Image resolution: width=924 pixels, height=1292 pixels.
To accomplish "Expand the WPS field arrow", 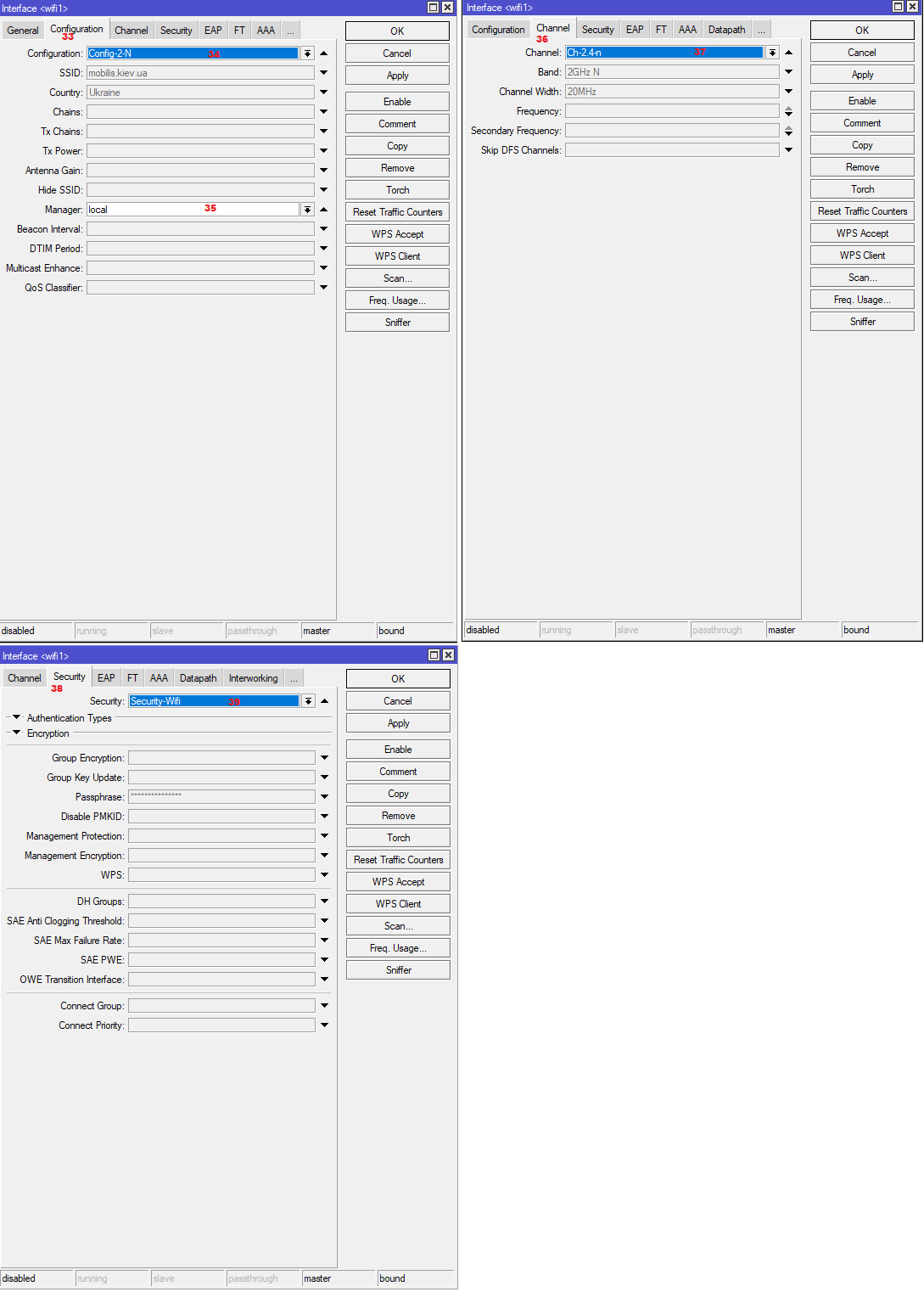I will click(x=324, y=875).
